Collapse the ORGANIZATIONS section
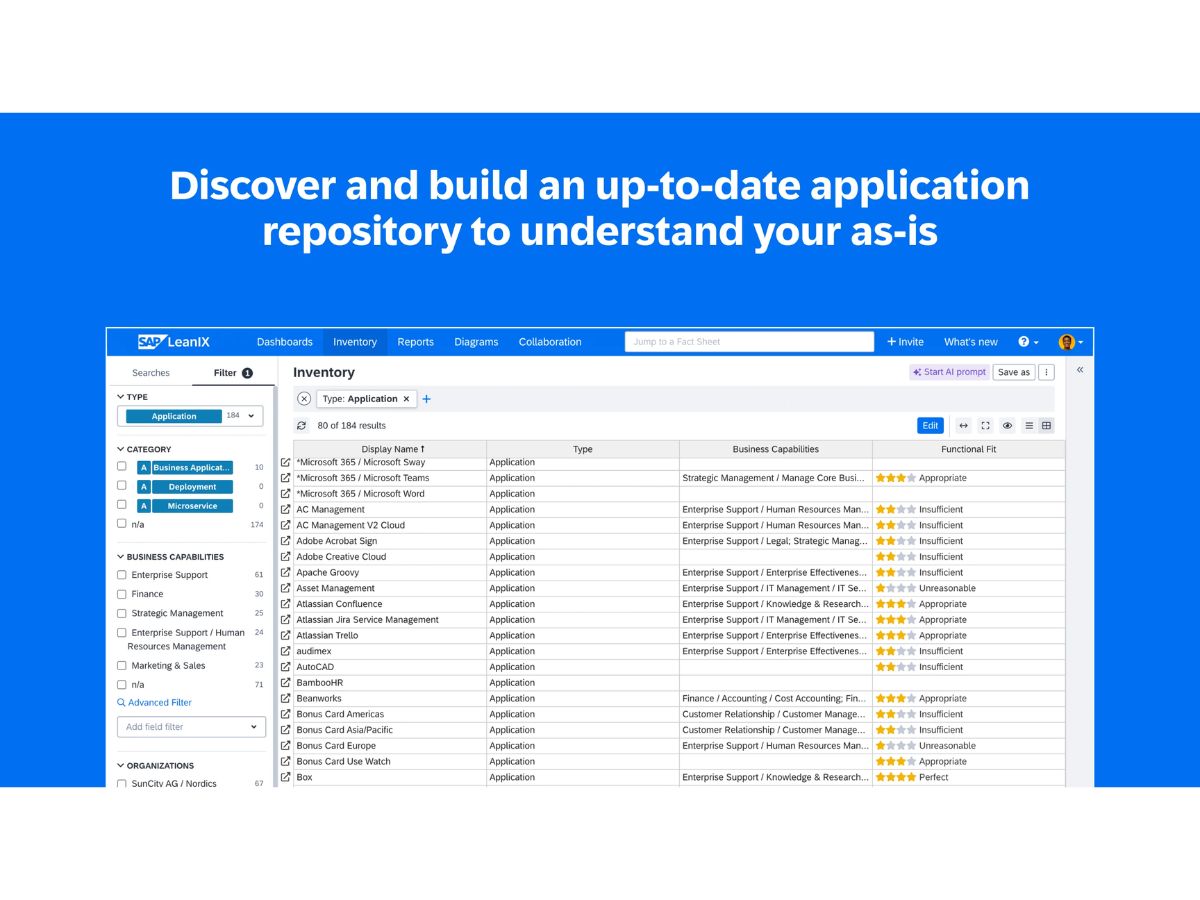Screen dimensions: 1200x900 [x=121, y=766]
